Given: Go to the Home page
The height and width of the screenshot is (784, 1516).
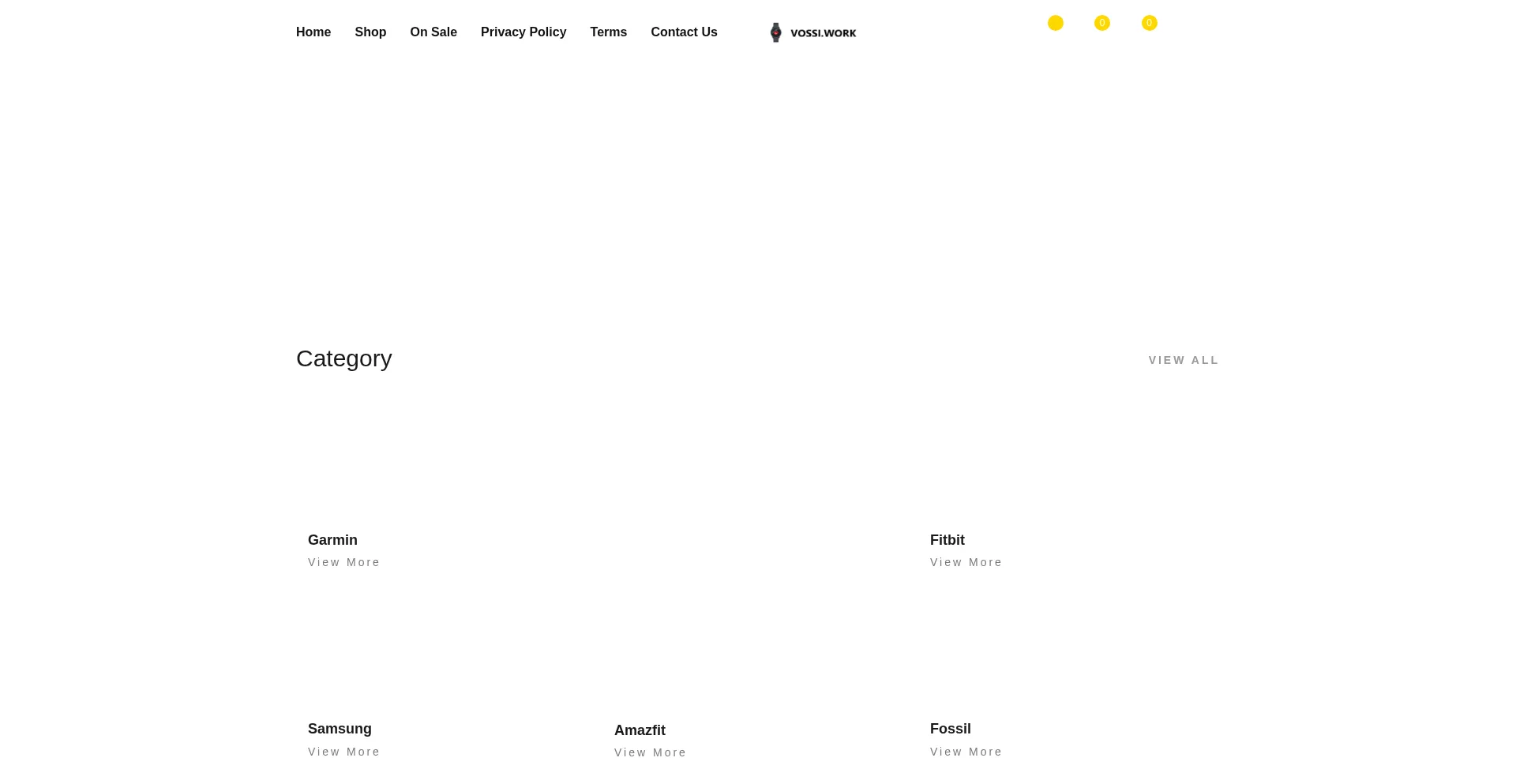Looking at the screenshot, I should click(x=313, y=32).
